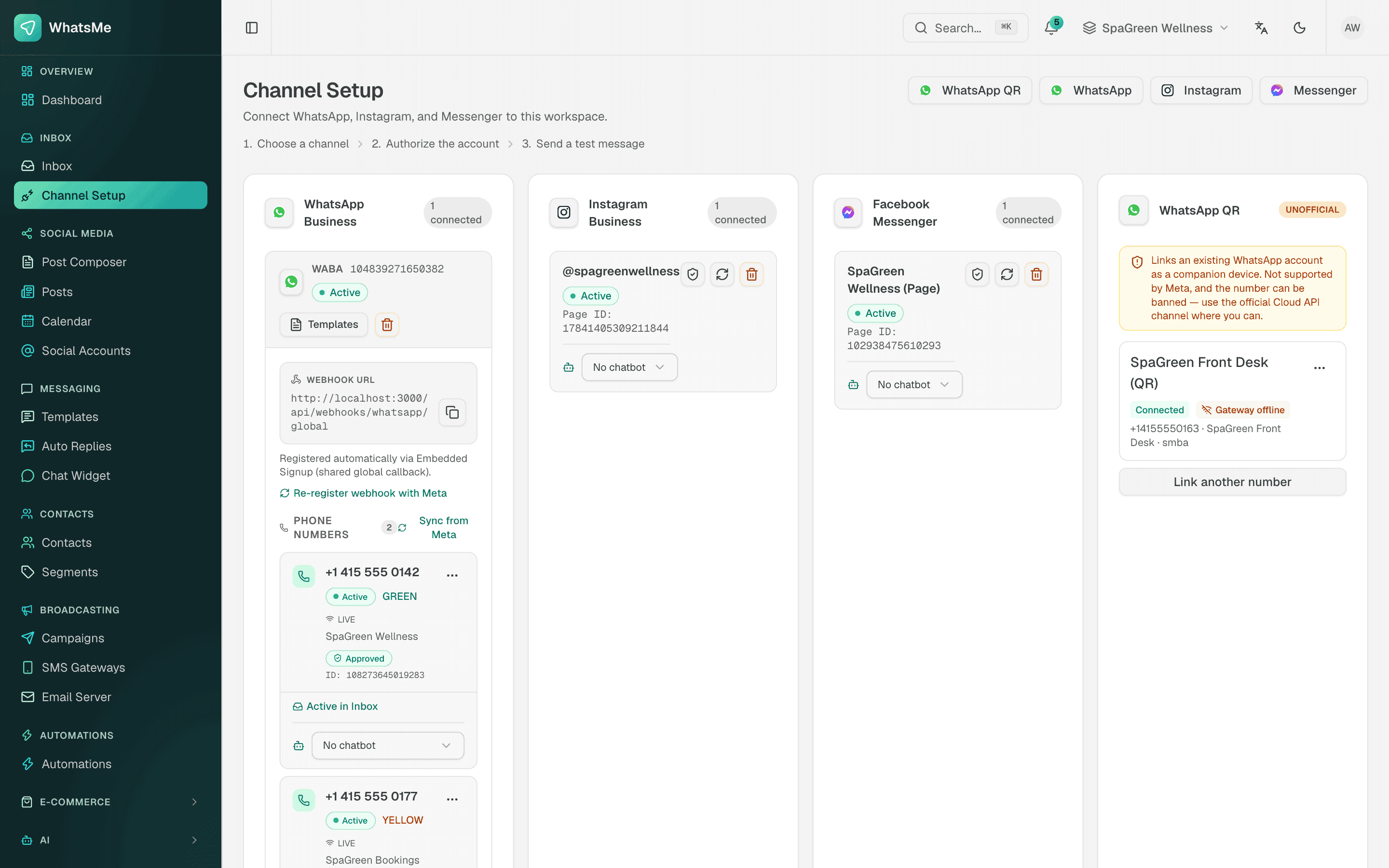Viewport: 1389px width, 868px height.
Task: Delete the WABA account trash icon
Action: 387,325
